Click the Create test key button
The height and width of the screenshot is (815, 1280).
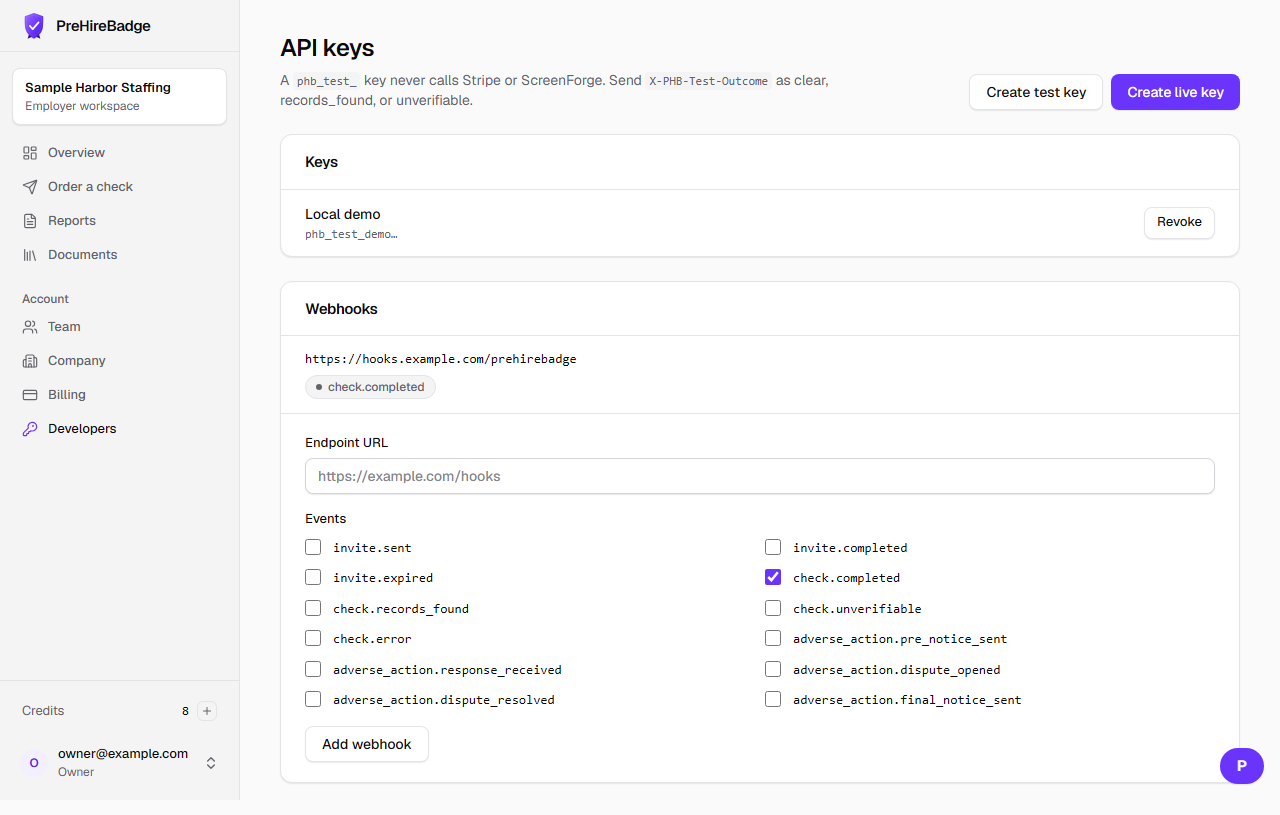pyautogui.click(x=1036, y=92)
